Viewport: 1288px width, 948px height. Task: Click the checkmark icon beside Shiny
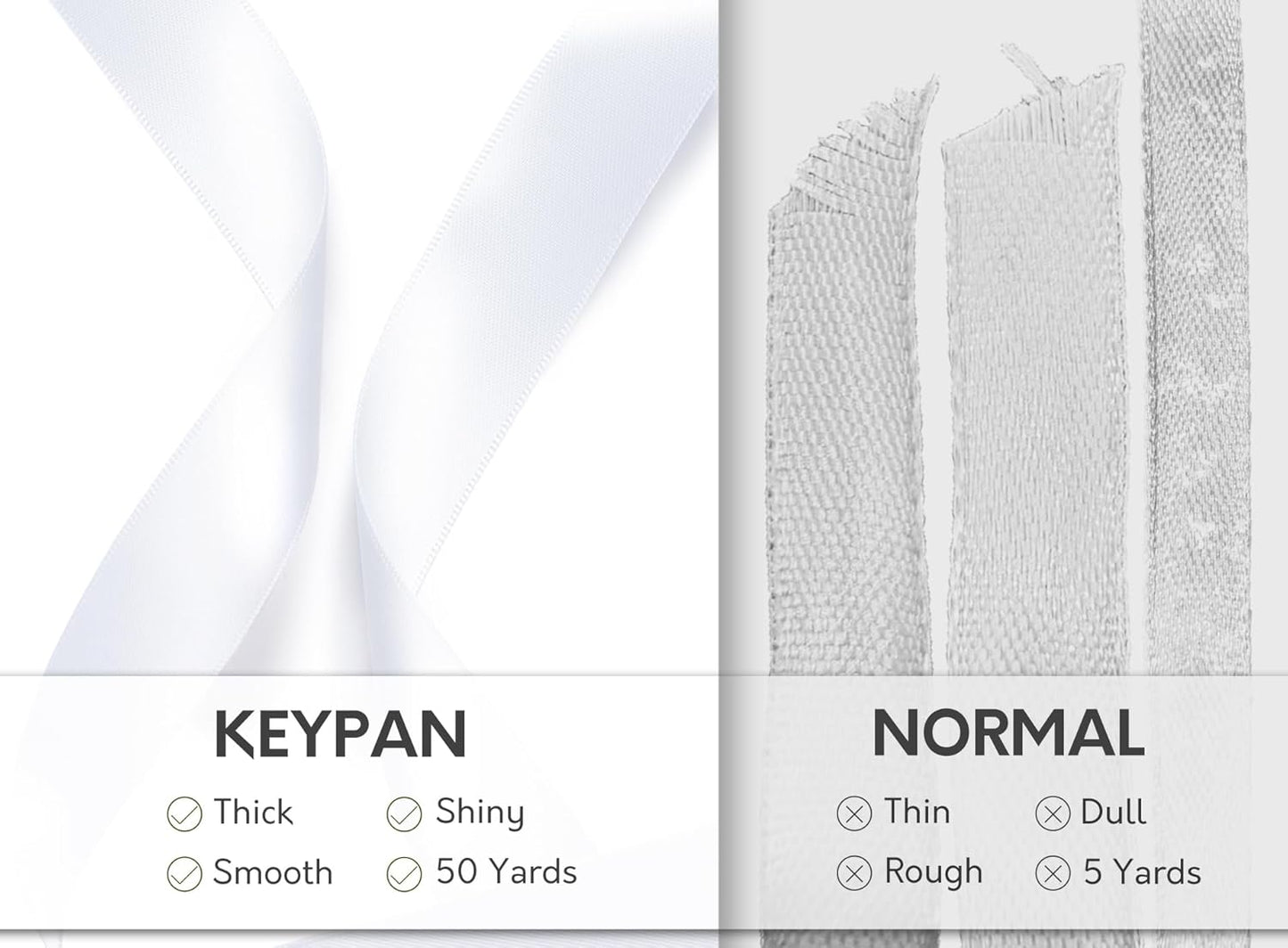click(404, 814)
